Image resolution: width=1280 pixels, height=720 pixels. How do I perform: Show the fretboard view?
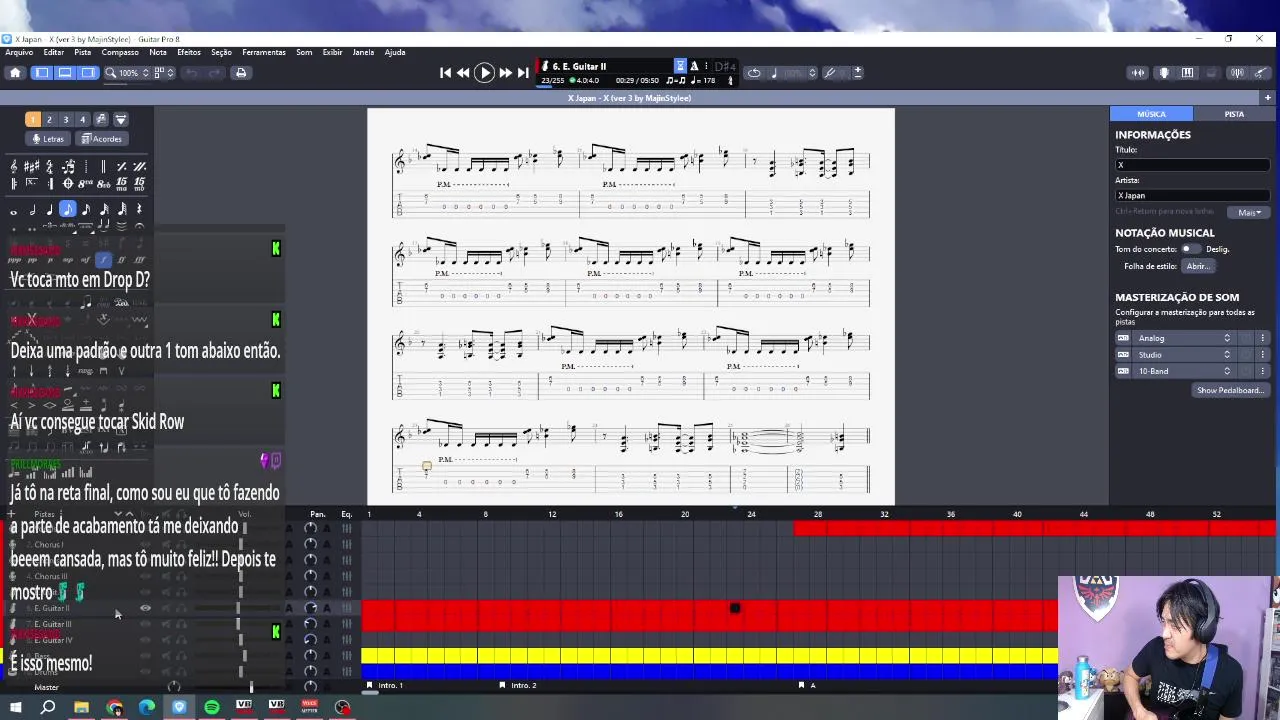coord(1164,73)
